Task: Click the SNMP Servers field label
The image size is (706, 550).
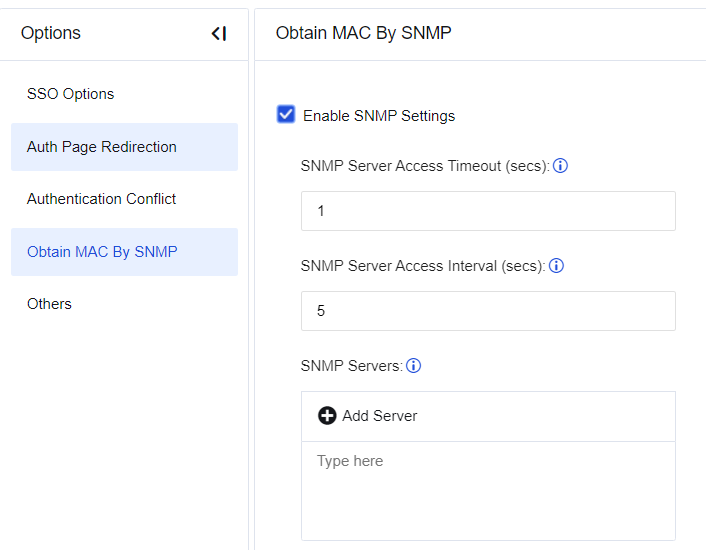Action: coord(351,366)
